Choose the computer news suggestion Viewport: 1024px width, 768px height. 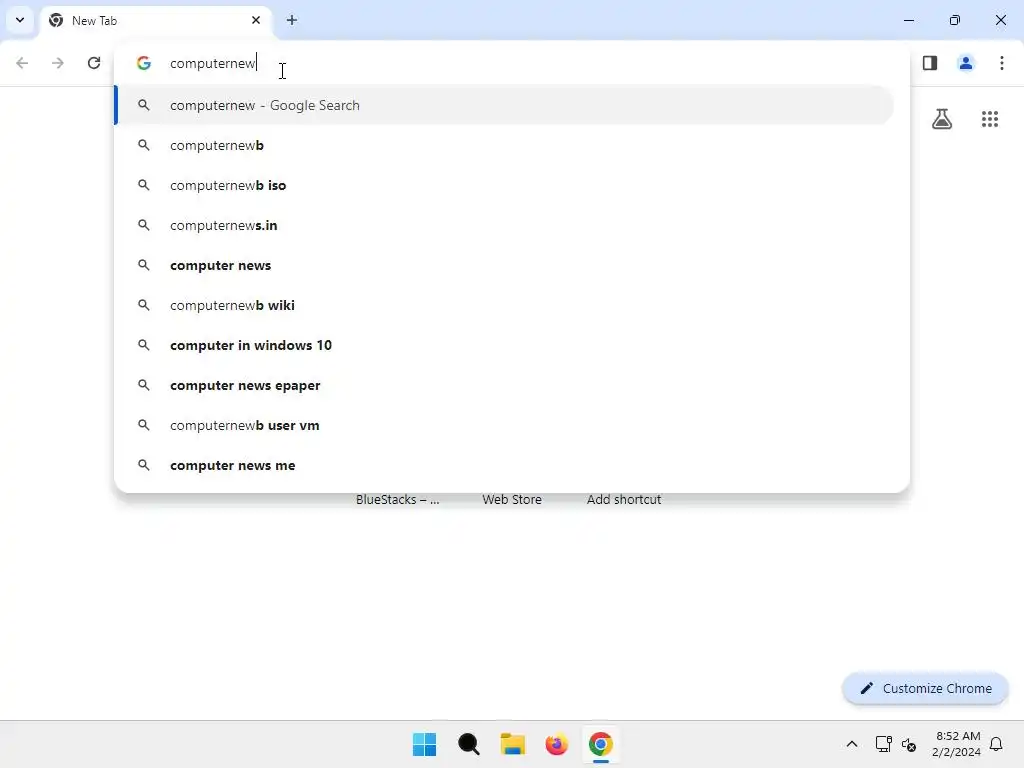(x=504, y=265)
